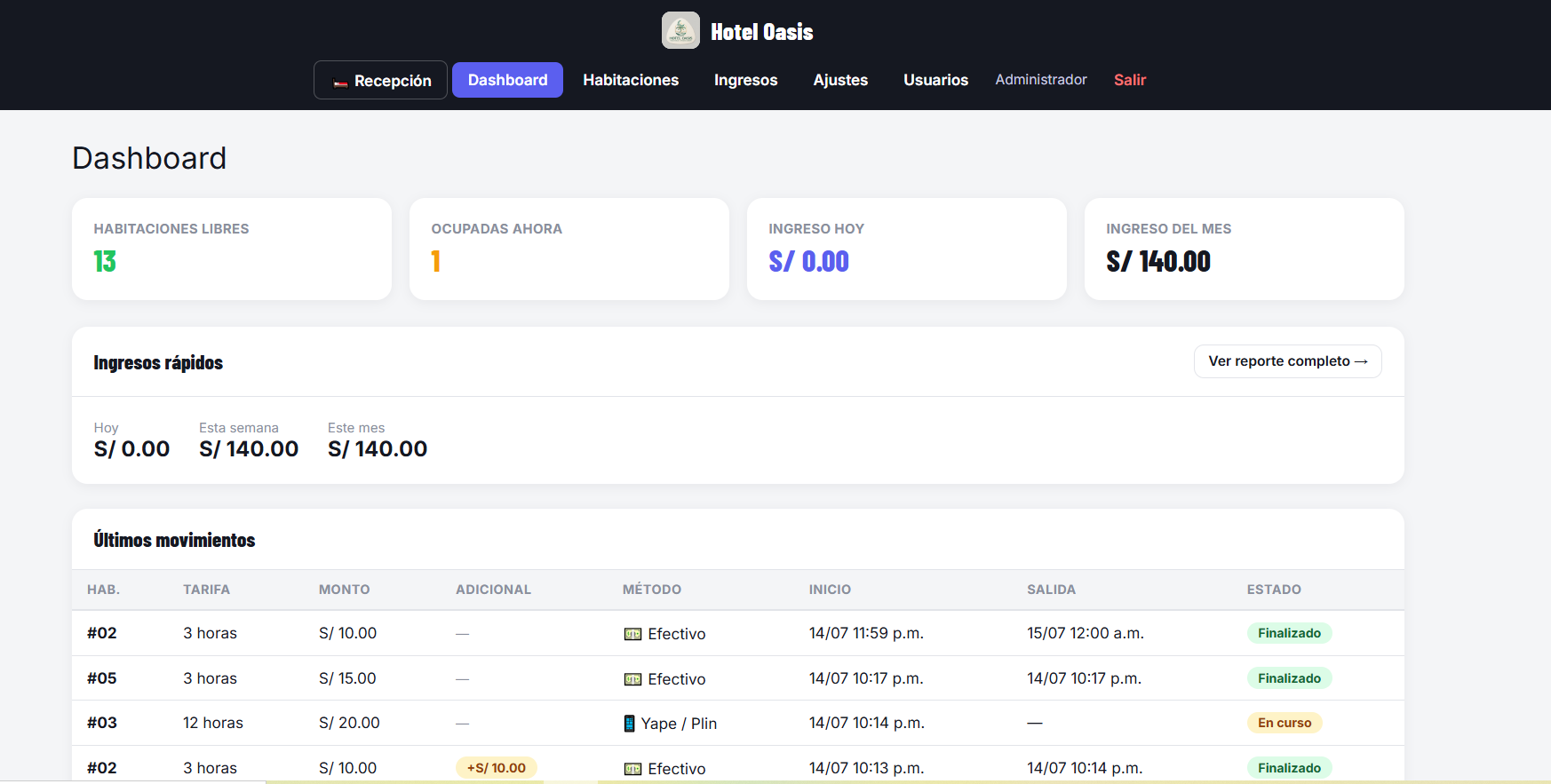Click the Finalizado badge for room #05
This screenshot has width=1551, height=784.
(1289, 678)
